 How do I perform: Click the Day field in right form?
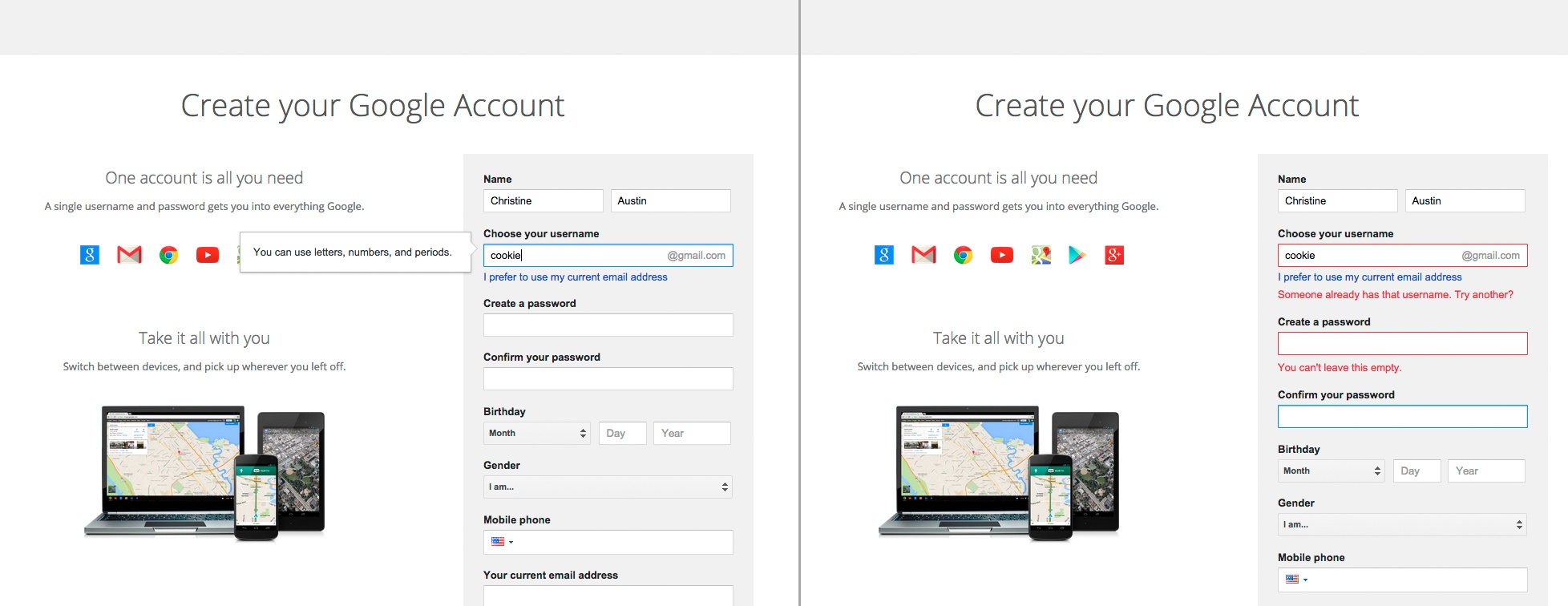[1417, 471]
